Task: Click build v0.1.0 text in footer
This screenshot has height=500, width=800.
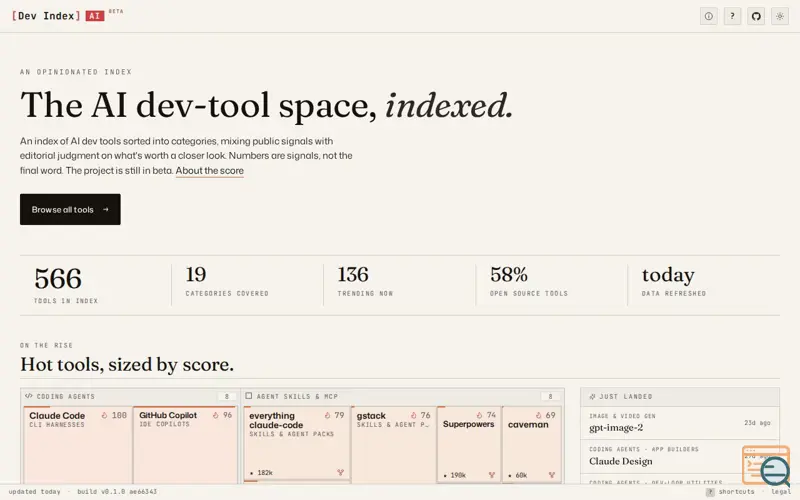Action: tap(117, 492)
